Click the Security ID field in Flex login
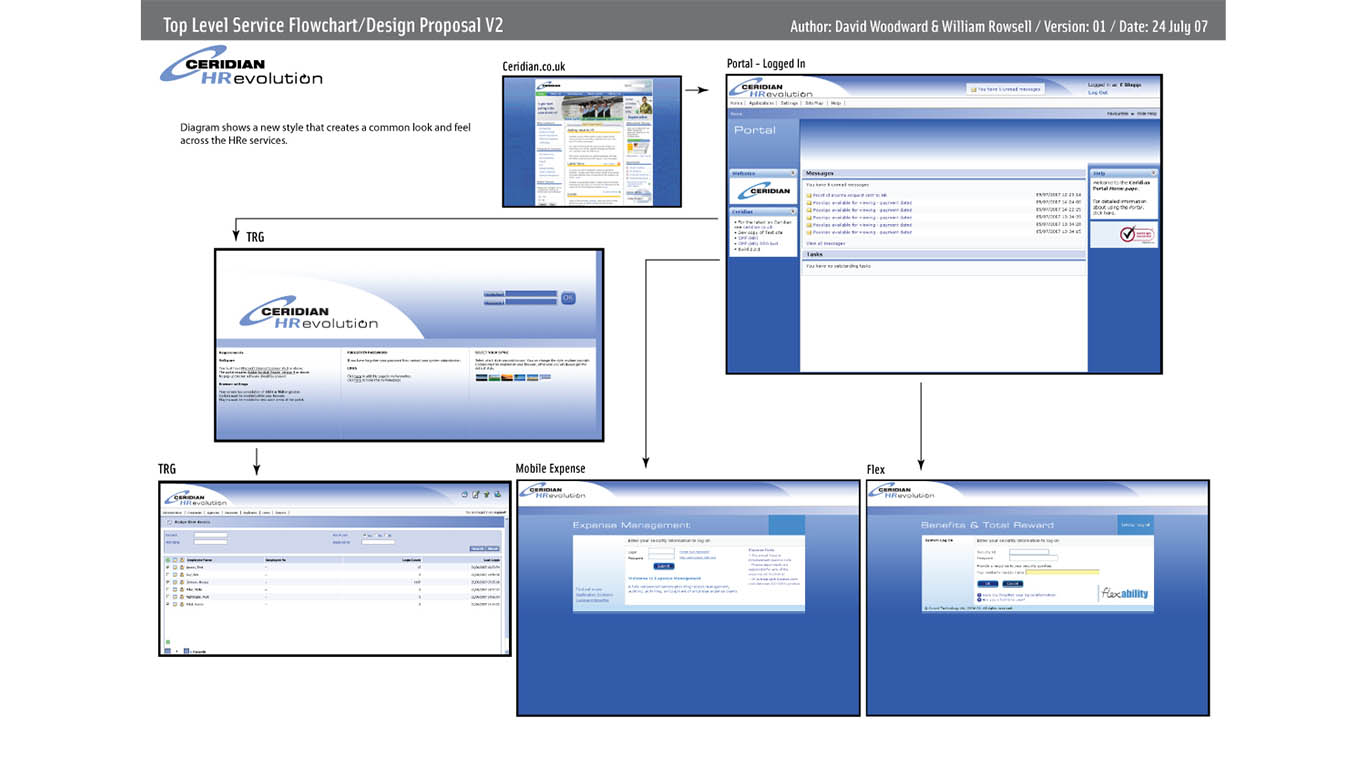The width and height of the screenshot is (1366, 768). click(1029, 551)
